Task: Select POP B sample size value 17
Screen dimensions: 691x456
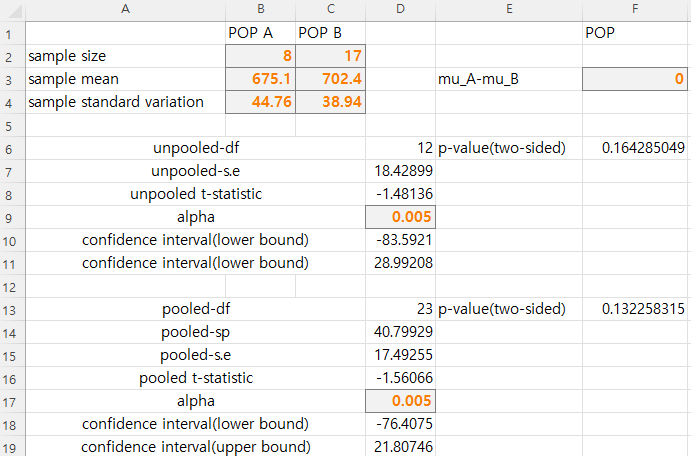Action: pos(331,56)
